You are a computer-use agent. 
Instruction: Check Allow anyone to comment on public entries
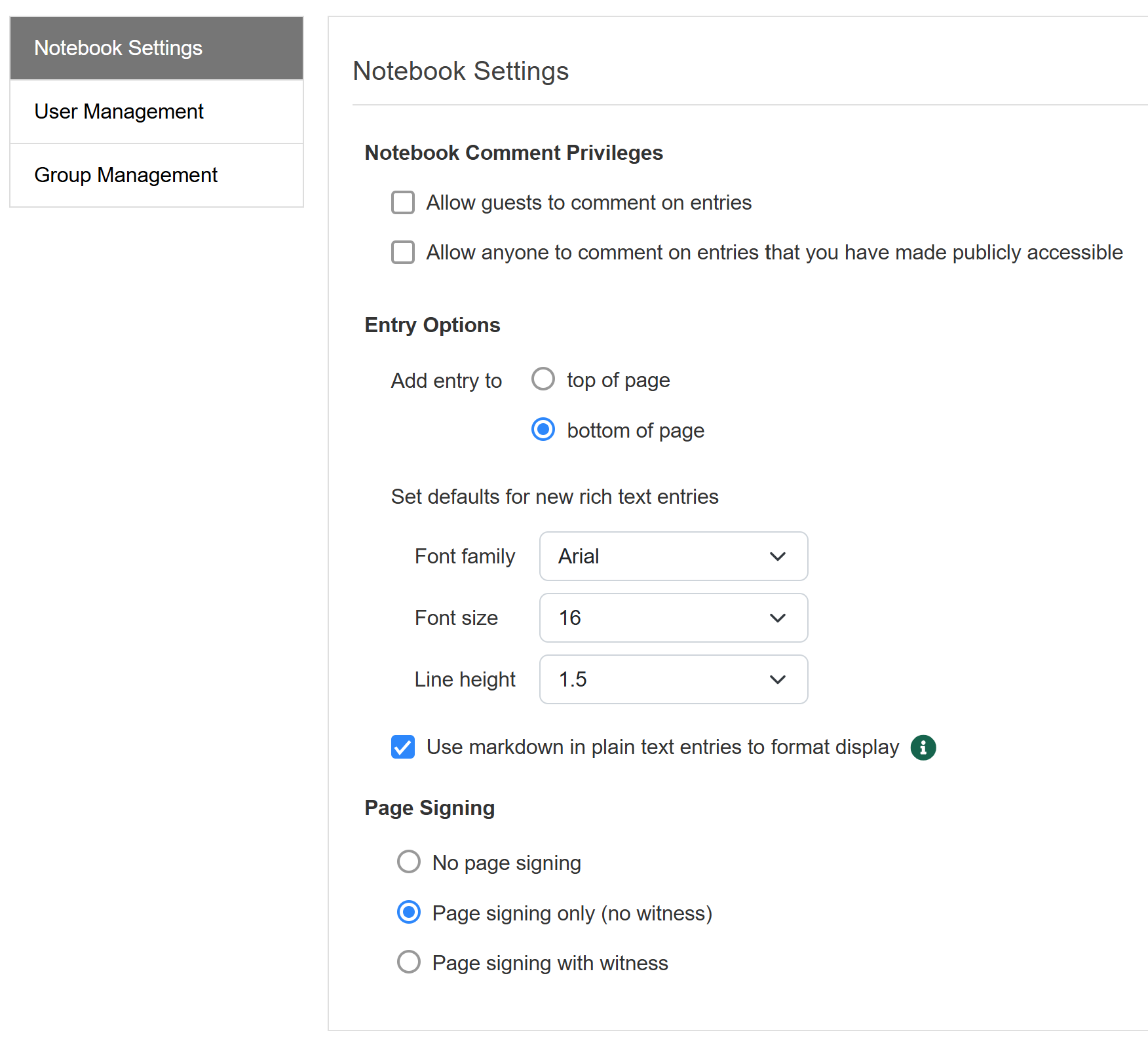(x=403, y=252)
